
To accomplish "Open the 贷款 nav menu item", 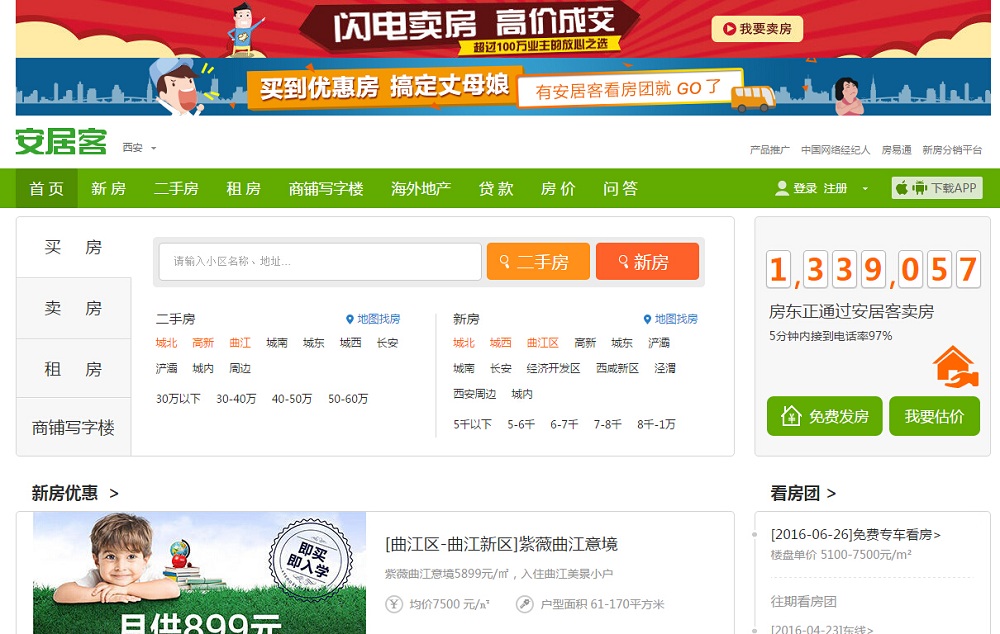I will 496,188.
